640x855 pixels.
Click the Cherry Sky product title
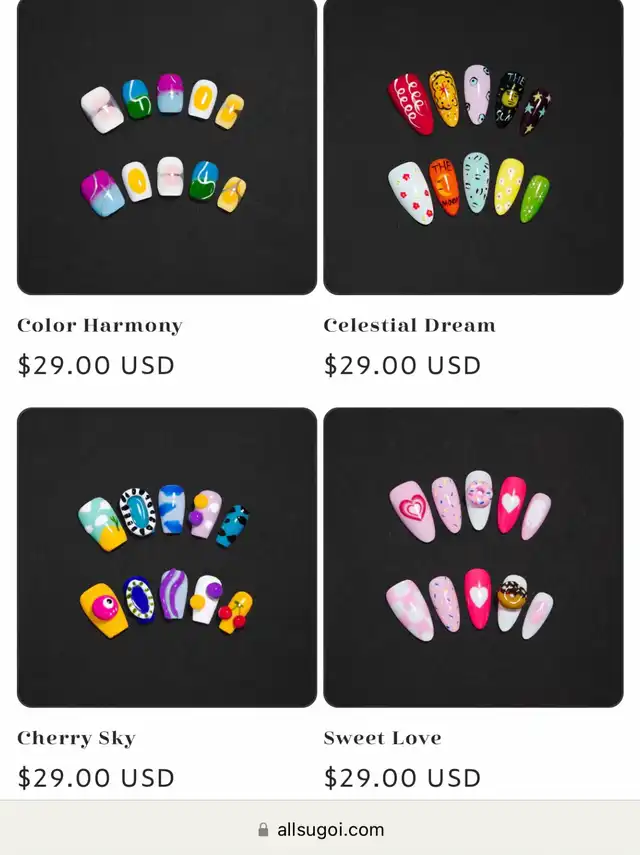click(76, 738)
